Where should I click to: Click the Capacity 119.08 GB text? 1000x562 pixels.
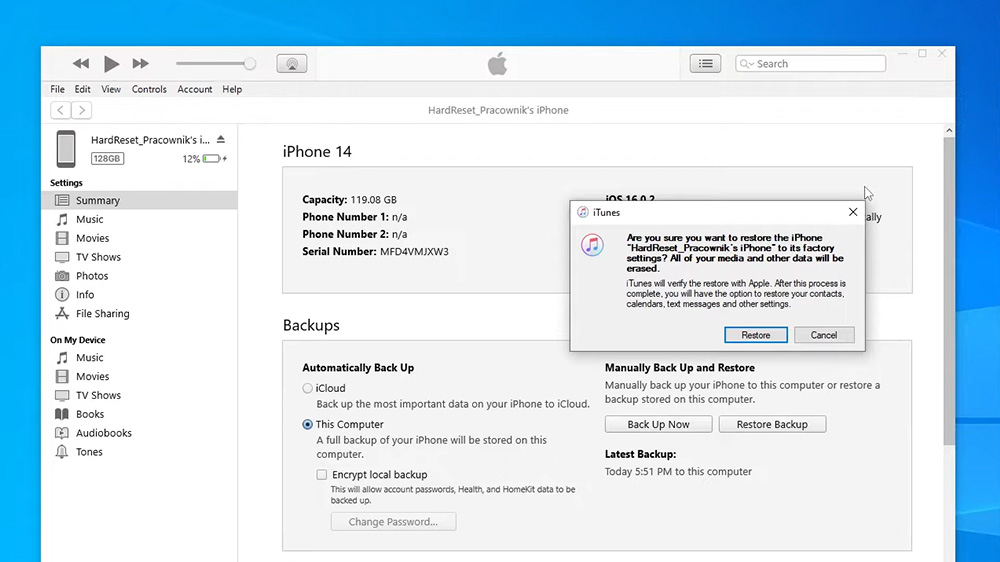[349, 200]
